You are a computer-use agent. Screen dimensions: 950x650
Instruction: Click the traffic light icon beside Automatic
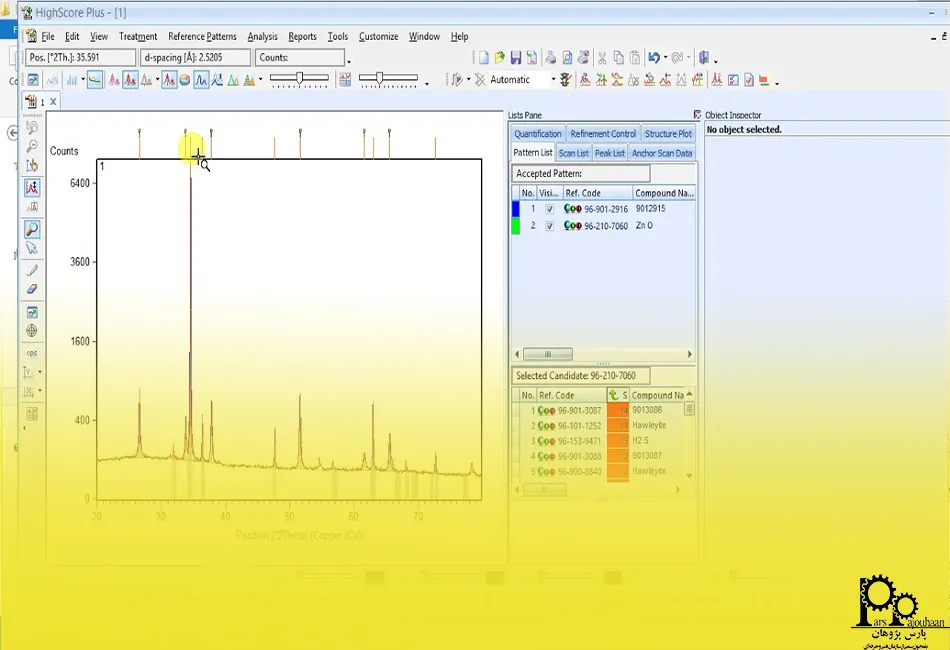pyautogui.click(x=566, y=80)
